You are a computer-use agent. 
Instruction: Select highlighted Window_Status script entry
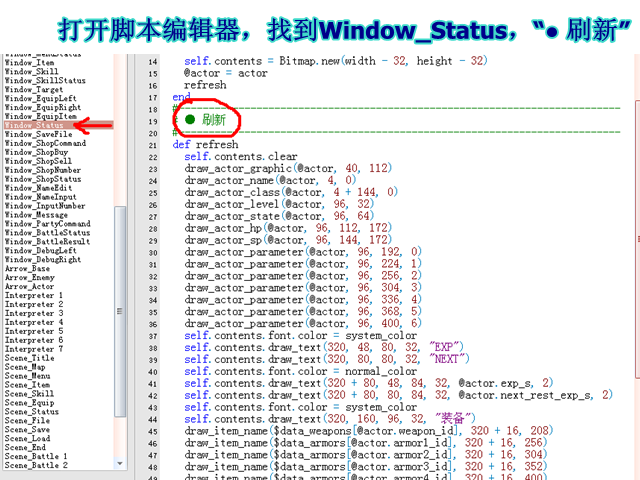coord(58,125)
